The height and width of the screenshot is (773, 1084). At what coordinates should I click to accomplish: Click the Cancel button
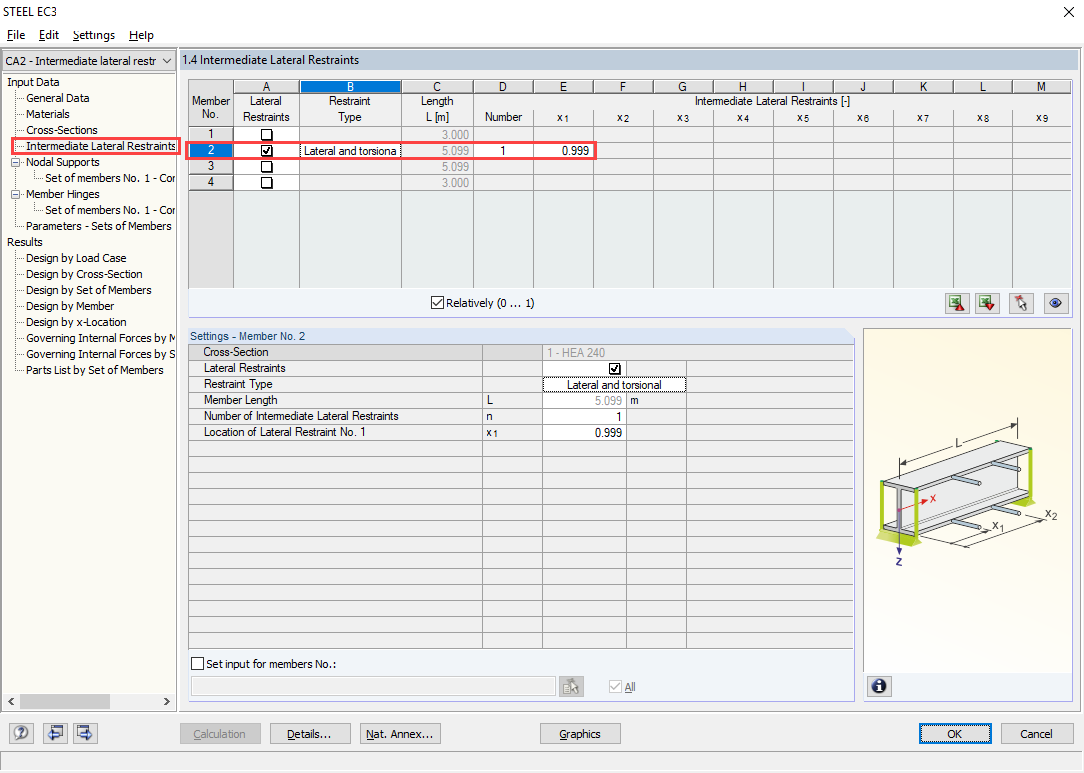click(1036, 734)
